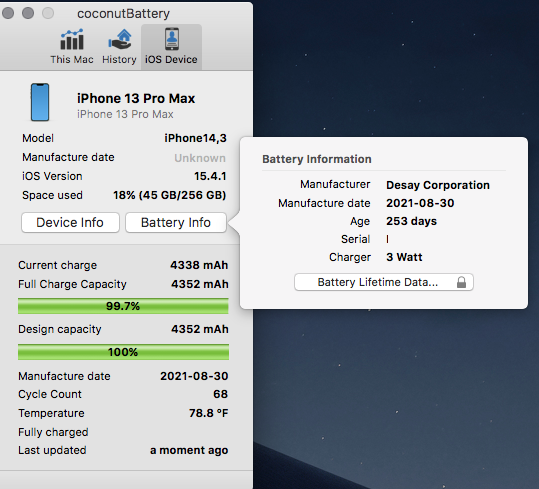
Task: Click the Design capacity label
Action: tap(60, 329)
